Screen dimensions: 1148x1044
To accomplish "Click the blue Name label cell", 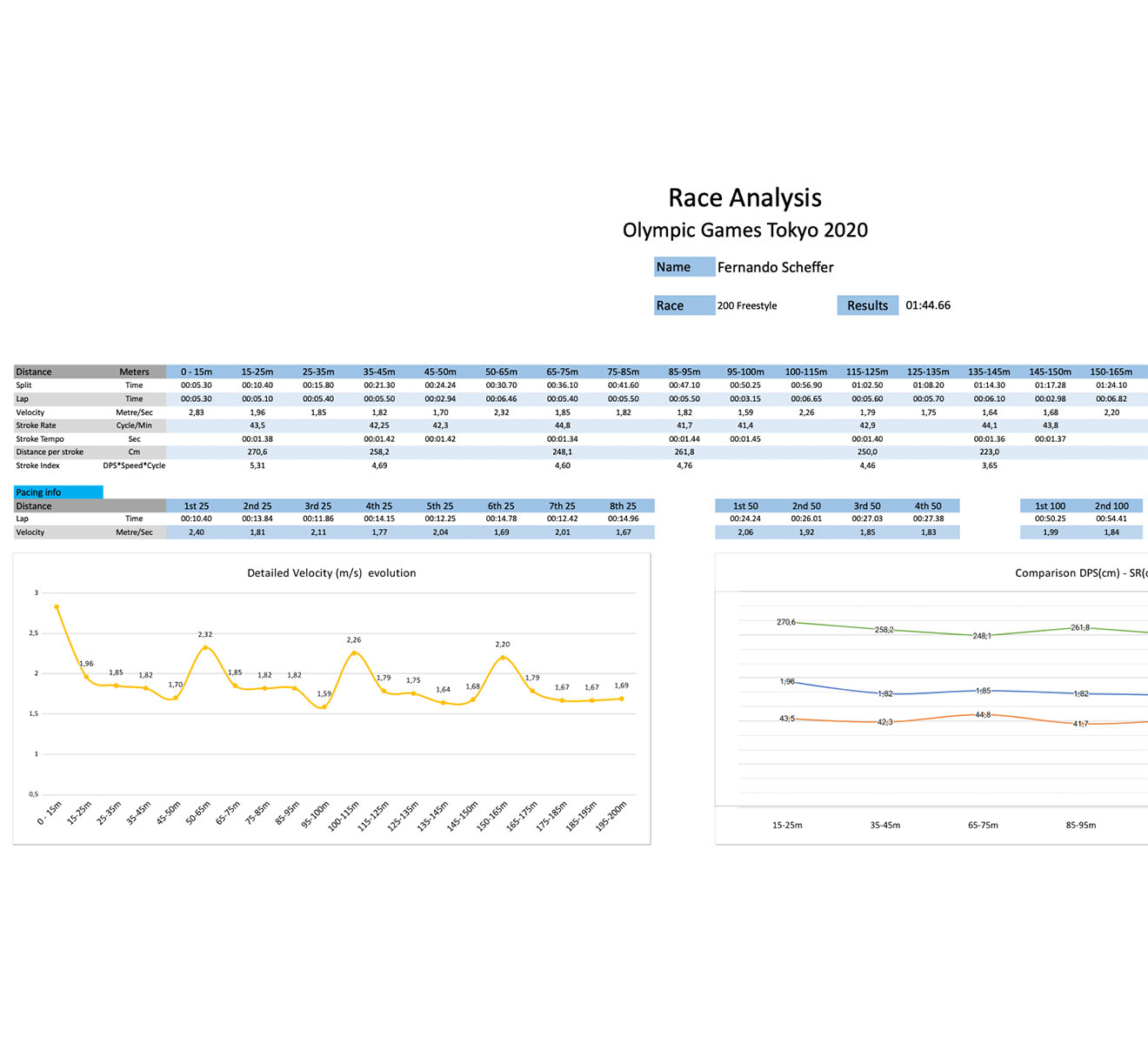I will tap(684, 267).
